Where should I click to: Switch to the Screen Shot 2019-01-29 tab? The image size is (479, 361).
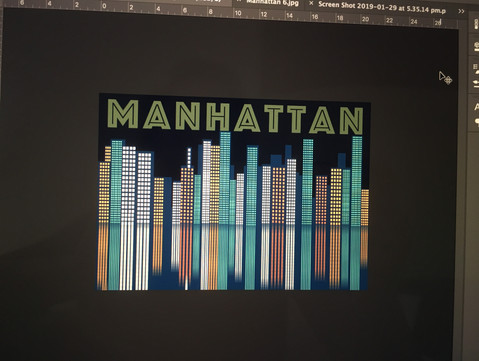(x=382, y=8)
